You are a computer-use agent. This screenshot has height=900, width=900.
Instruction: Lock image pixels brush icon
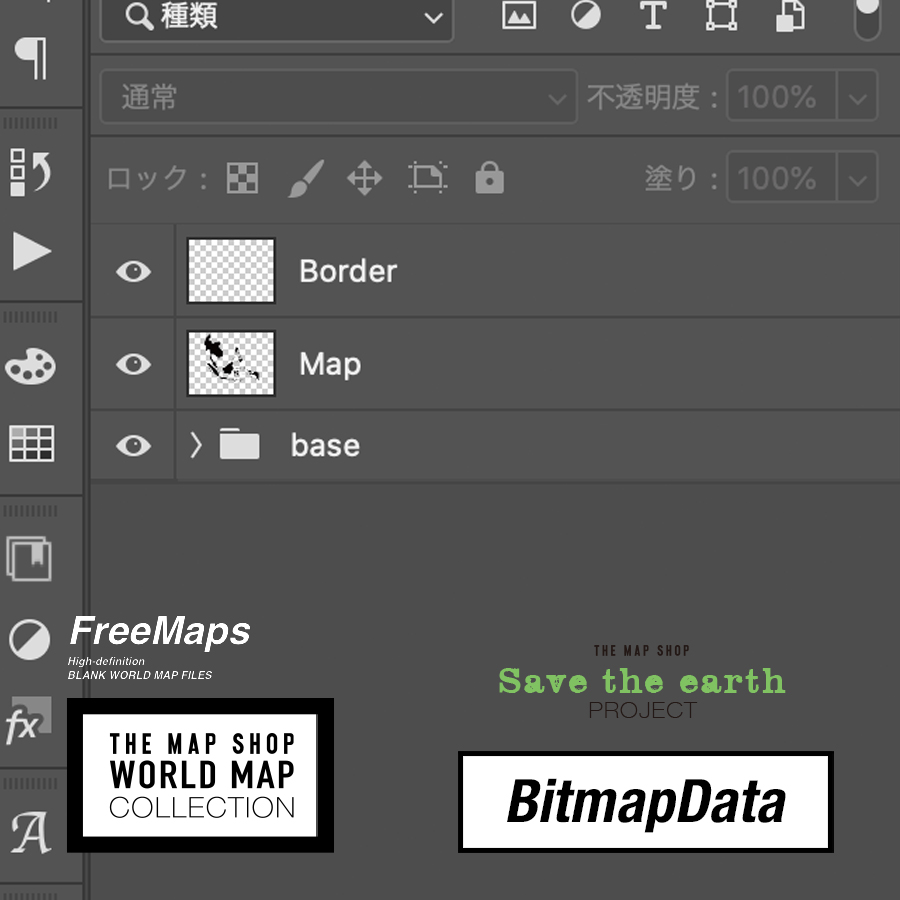click(306, 178)
